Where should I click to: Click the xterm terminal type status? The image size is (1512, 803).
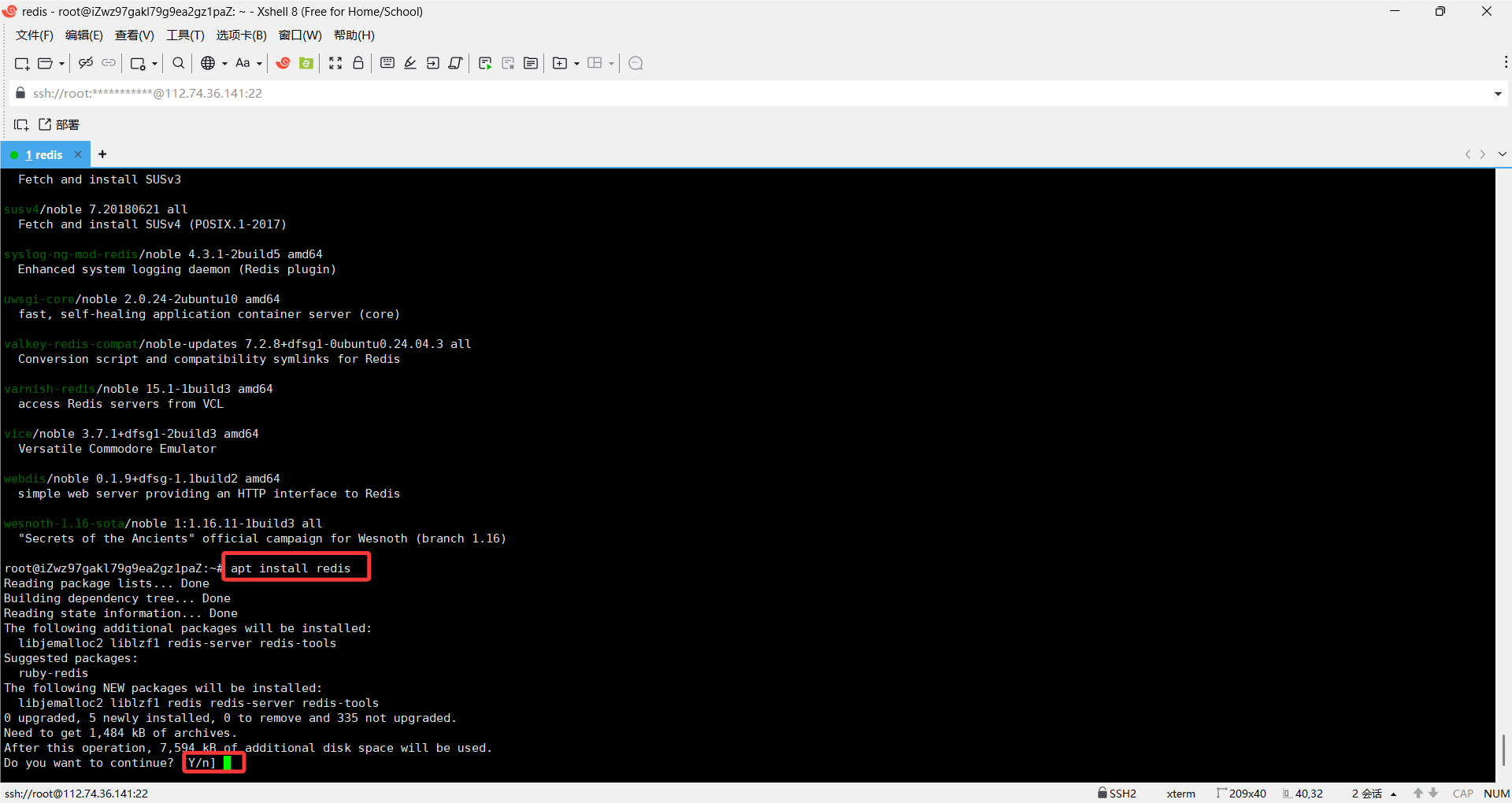(1180, 794)
